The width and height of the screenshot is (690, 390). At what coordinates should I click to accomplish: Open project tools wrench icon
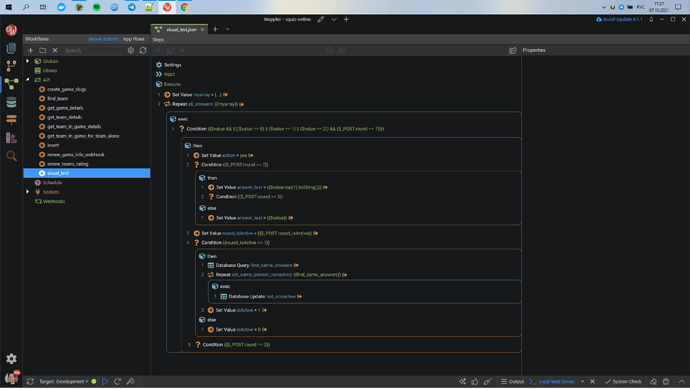(131, 382)
